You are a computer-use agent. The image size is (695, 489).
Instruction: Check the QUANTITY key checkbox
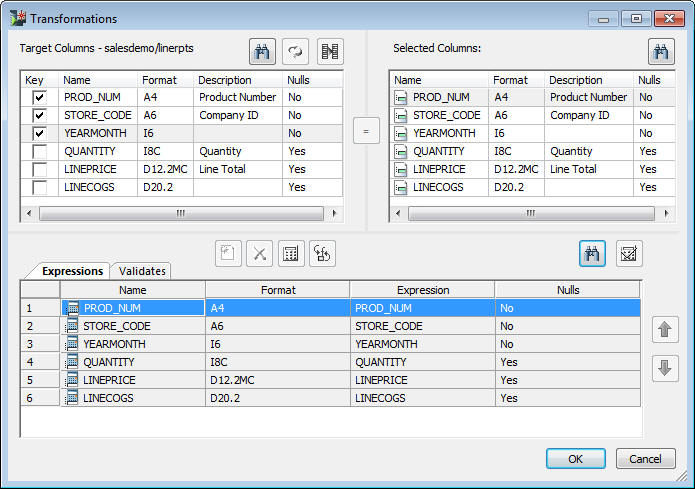[x=39, y=151]
